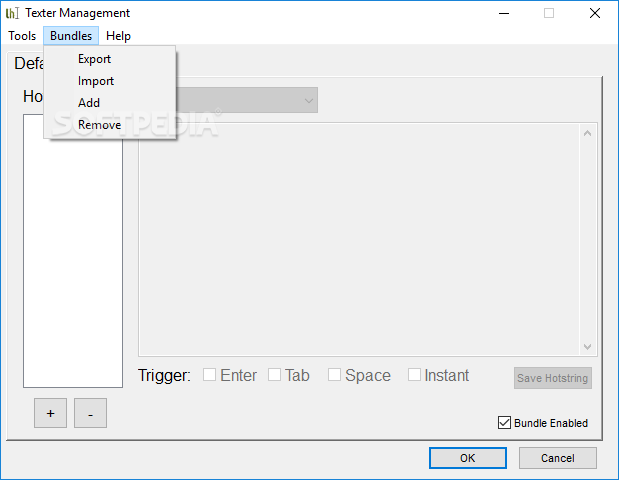Check the Instant trigger checkbox
The width and height of the screenshot is (619, 480).
pyautogui.click(x=414, y=375)
